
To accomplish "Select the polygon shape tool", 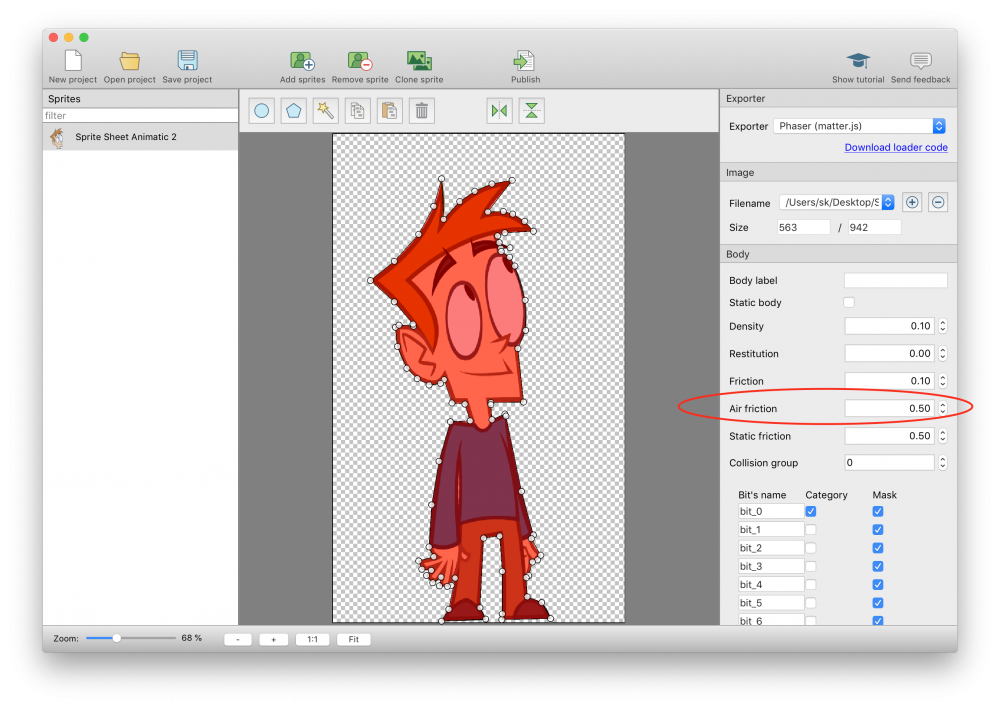I will [x=293, y=111].
